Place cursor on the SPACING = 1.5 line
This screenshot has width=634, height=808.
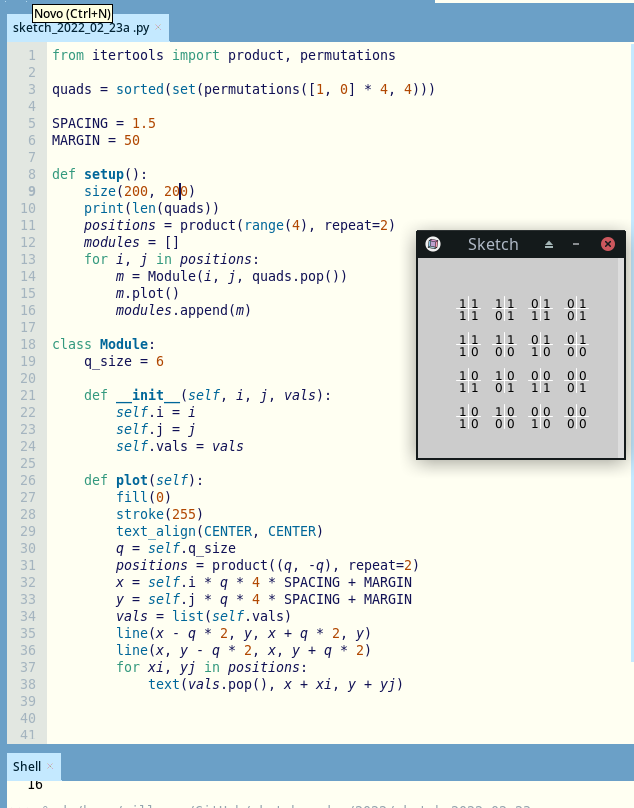(x=104, y=123)
